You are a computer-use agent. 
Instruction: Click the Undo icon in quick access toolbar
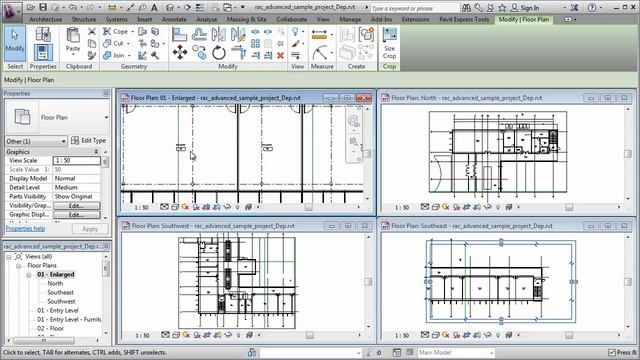pos(73,7)
